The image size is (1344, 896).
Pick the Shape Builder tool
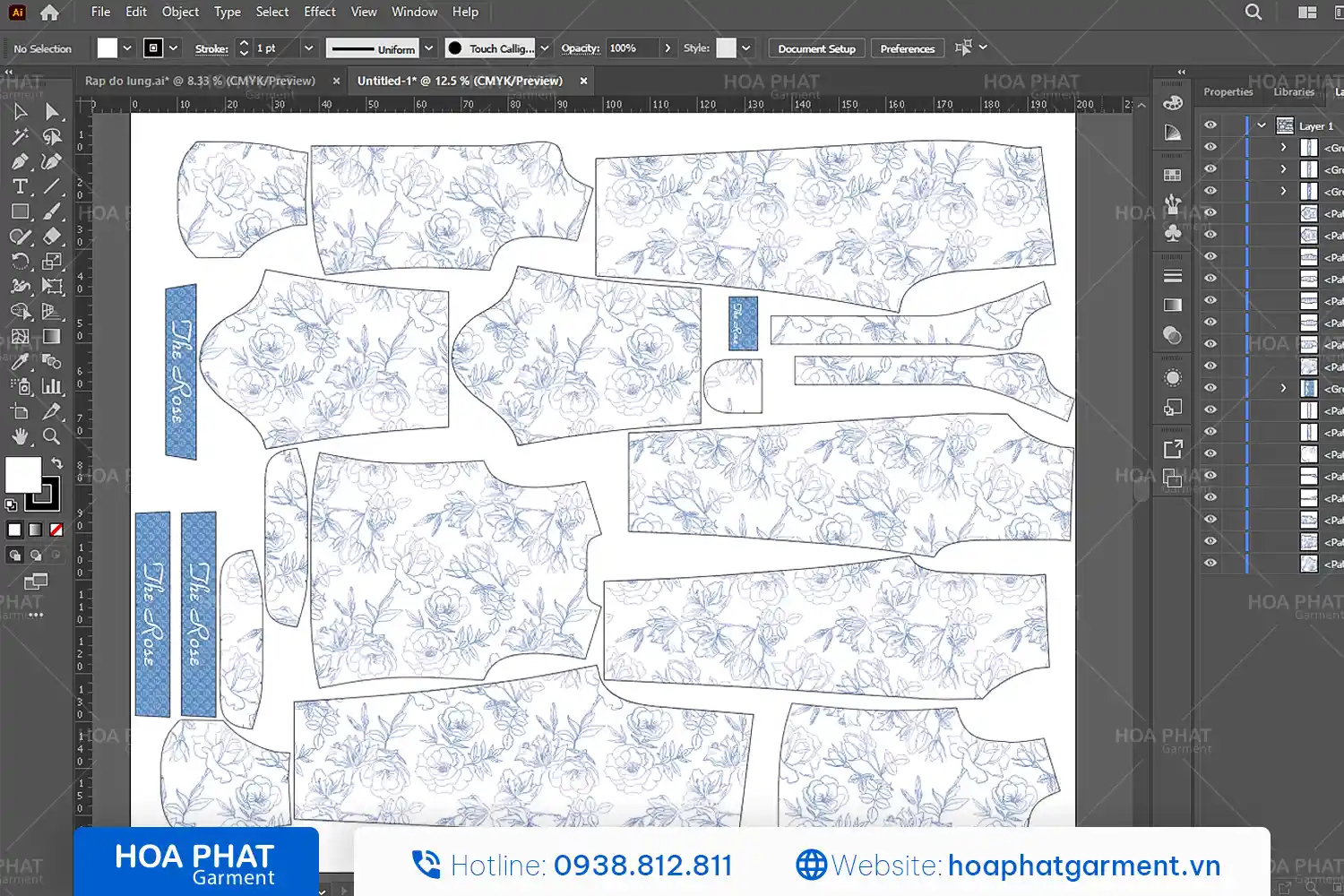tap(20, 312)
